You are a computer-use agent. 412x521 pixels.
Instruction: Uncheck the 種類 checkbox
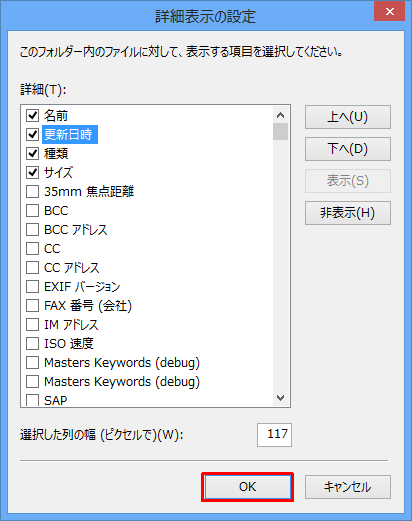(32, 154)
